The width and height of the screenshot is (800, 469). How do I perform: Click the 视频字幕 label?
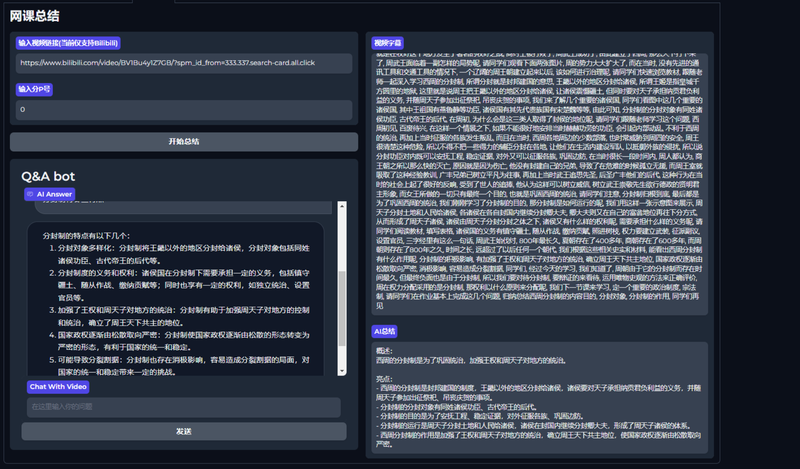click(388, 43)
